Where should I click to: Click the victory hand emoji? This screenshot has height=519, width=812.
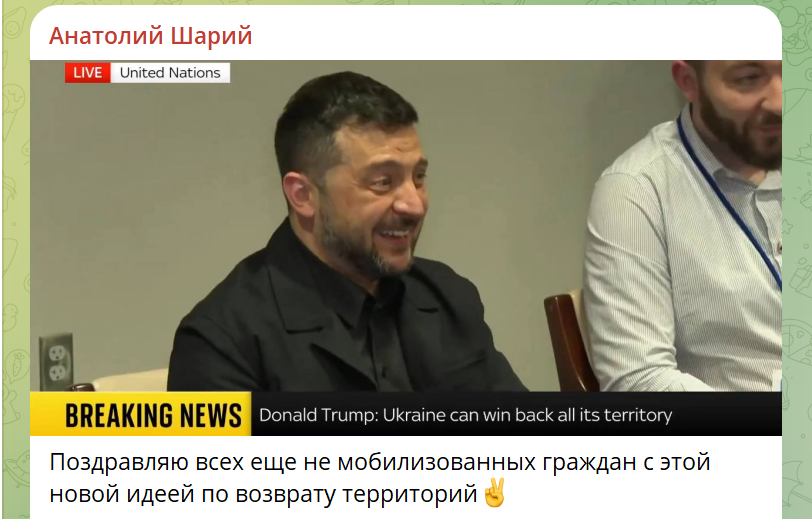(x=494, y=493)
